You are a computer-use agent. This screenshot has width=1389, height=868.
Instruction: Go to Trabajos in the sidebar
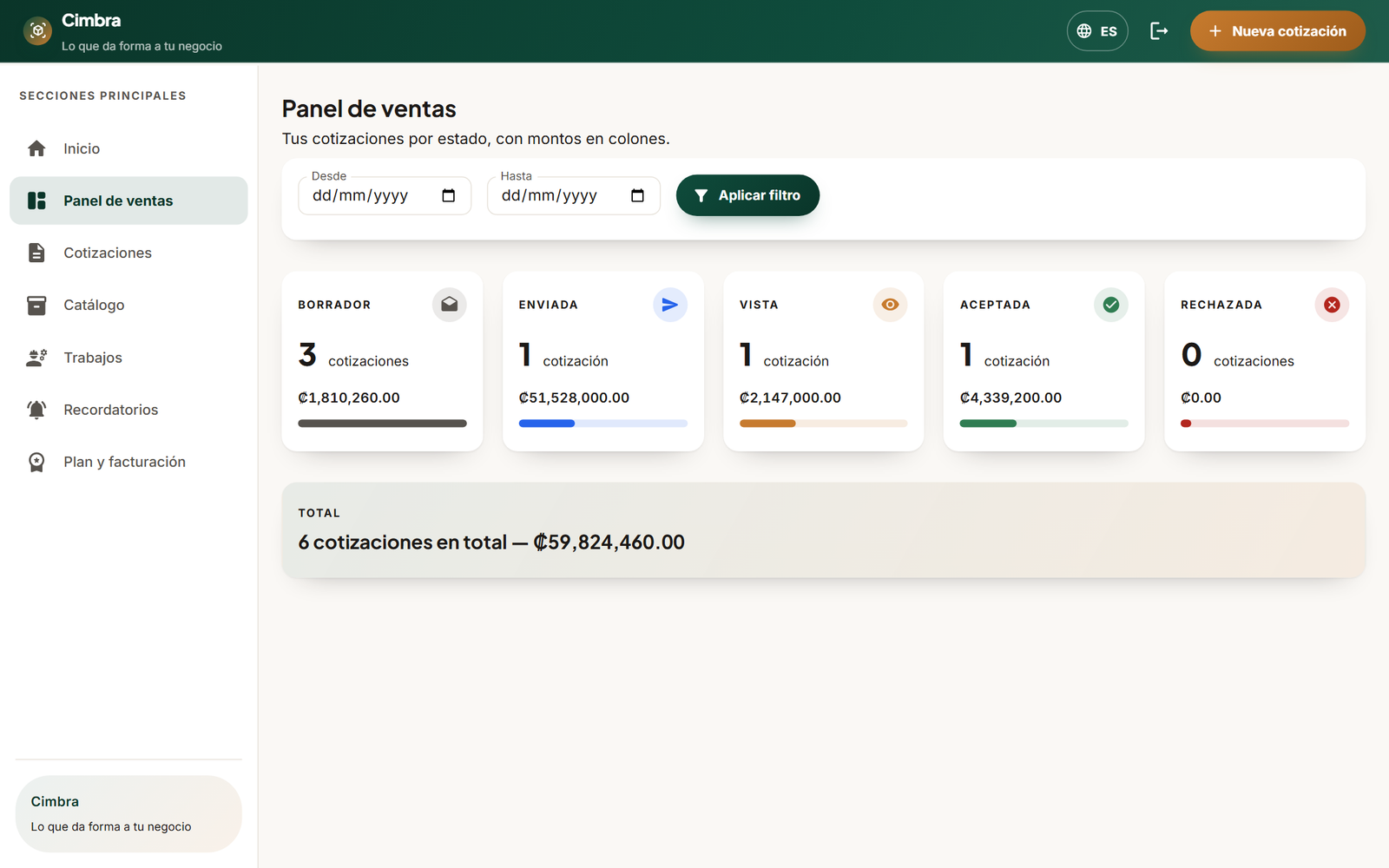click(x=128, y=358)
